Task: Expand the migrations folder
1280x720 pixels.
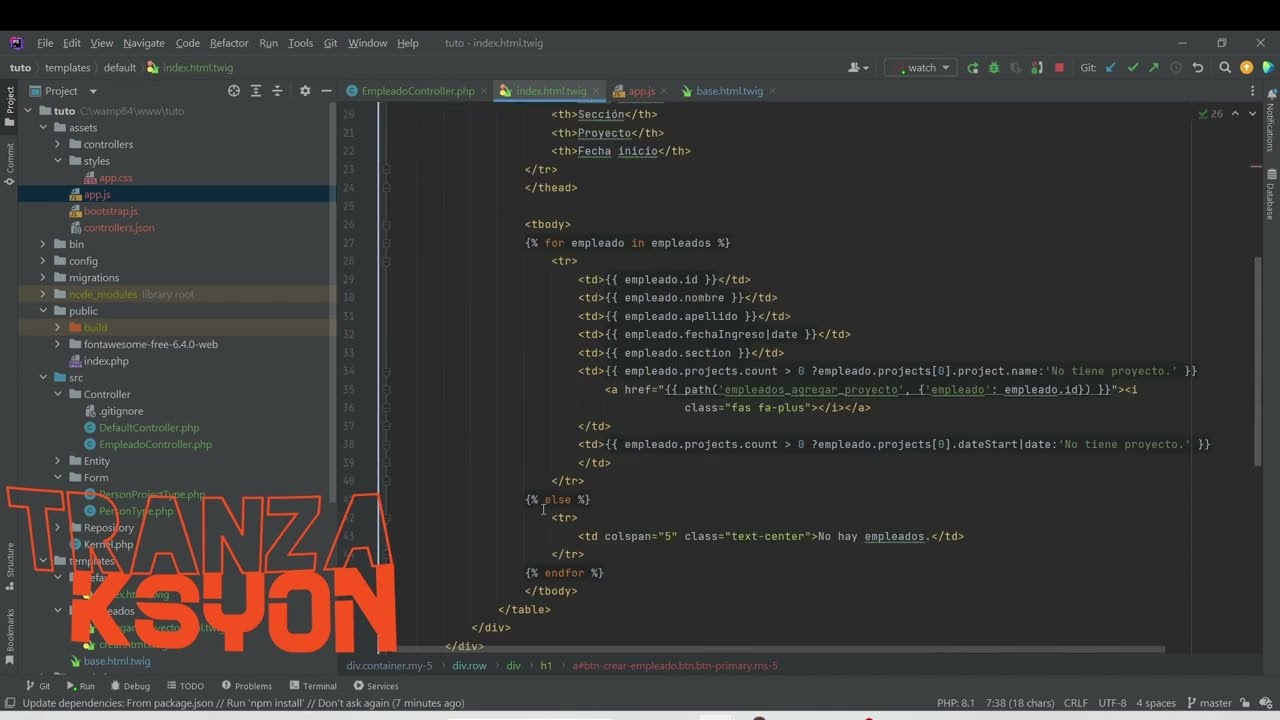Action: pyautogui.click(x=43, y=278)
